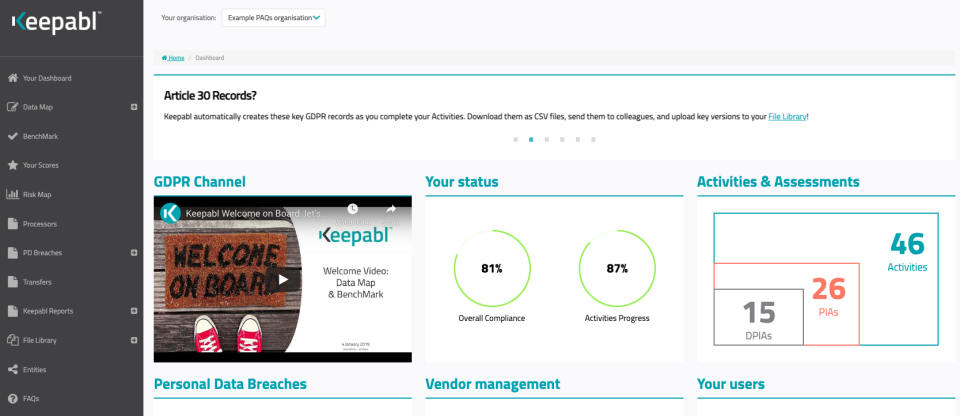The height and width of the screenshot is (416, 960).
Task: Click the 81% Overall Compliance gauge
Action: tap(492, 268)
